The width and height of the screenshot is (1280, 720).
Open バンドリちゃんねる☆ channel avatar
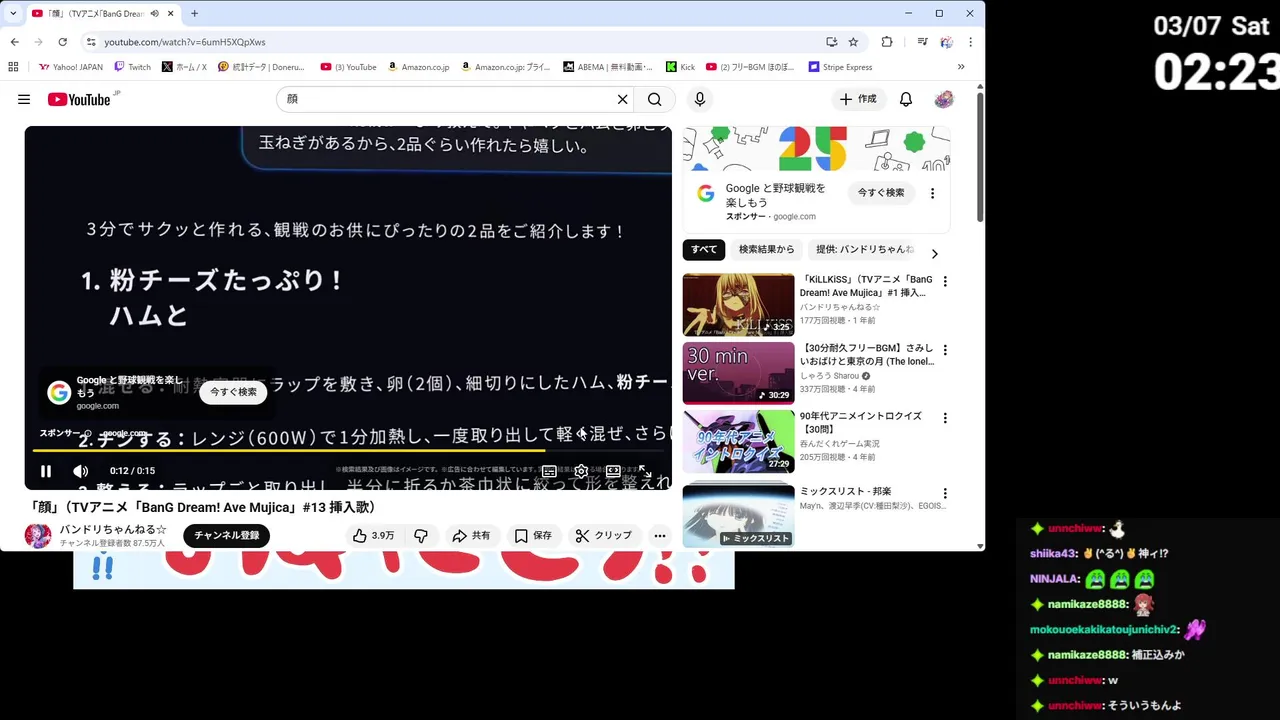[x=38, y=535]
